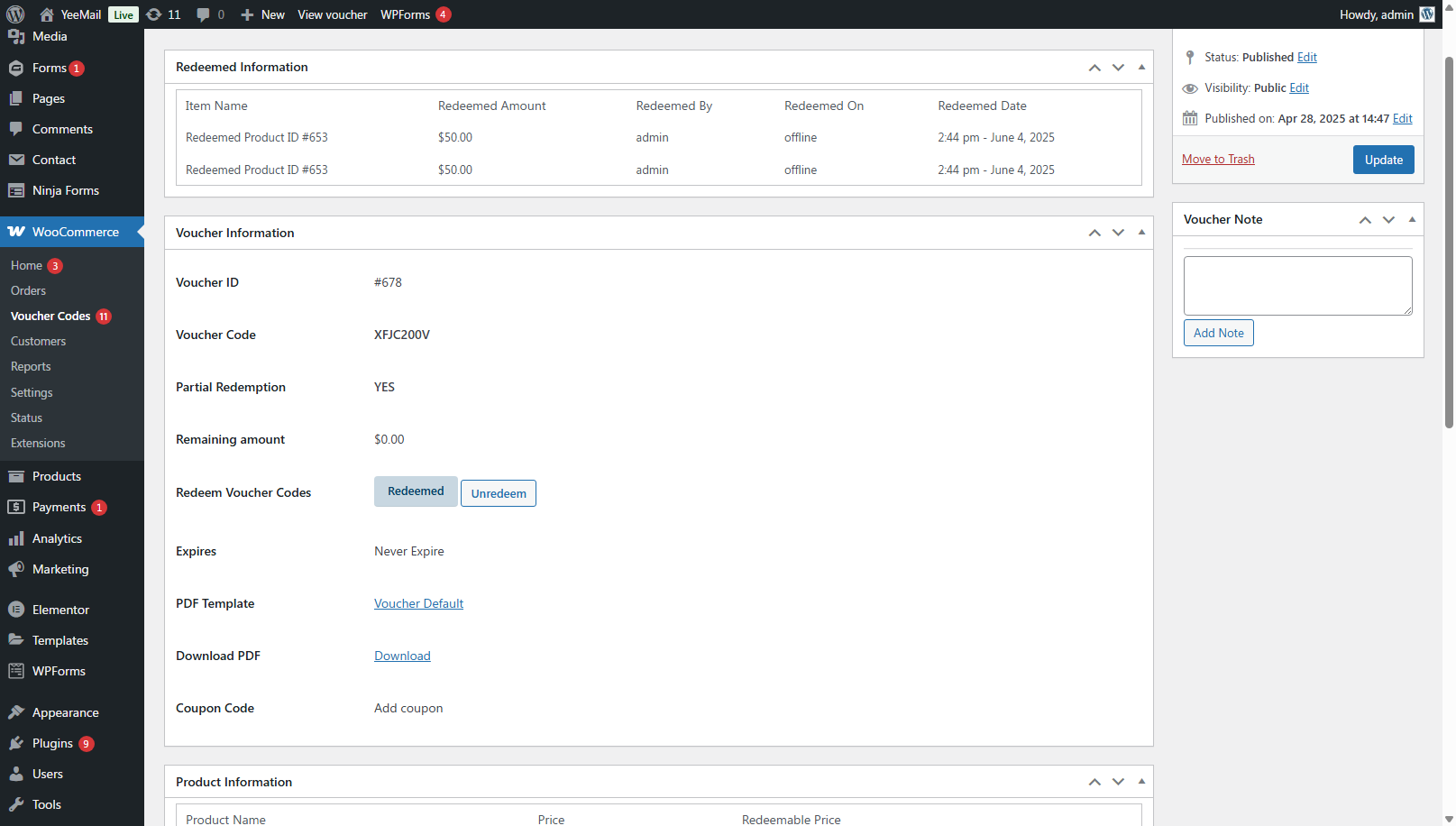Collapse the Voucher Information panel
The image size is (1456, 826).
click(1141, 233)
